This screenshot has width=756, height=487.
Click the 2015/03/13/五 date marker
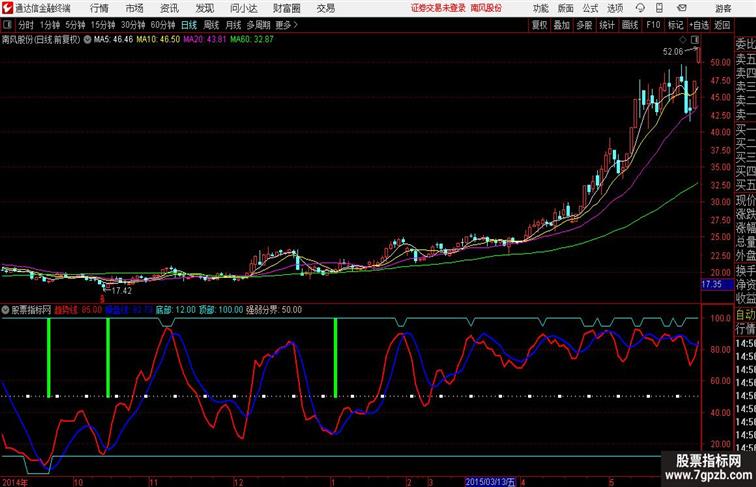pyautogui.click(x=491, y=482)
